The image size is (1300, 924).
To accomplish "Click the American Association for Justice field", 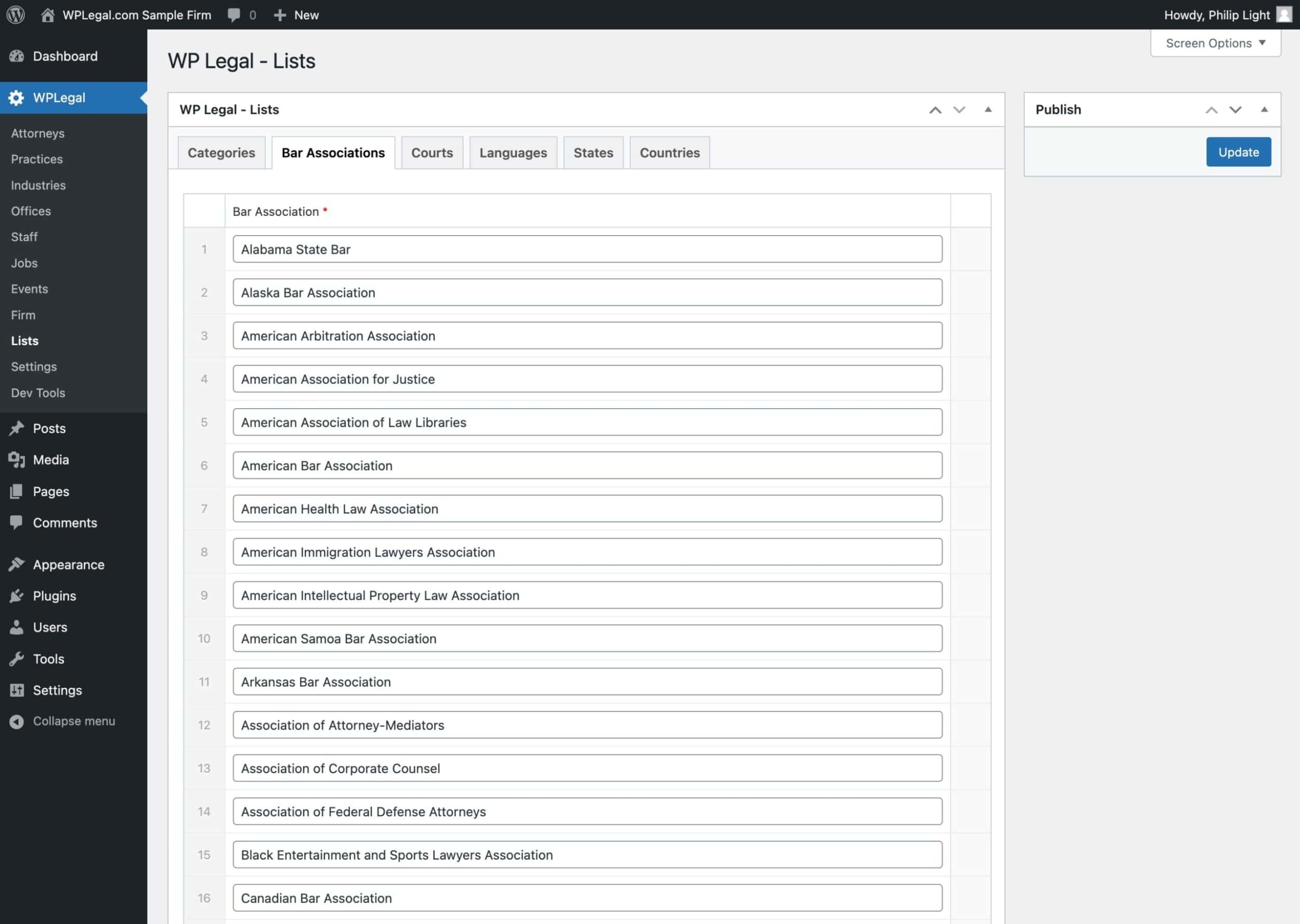I will [587, 379].
